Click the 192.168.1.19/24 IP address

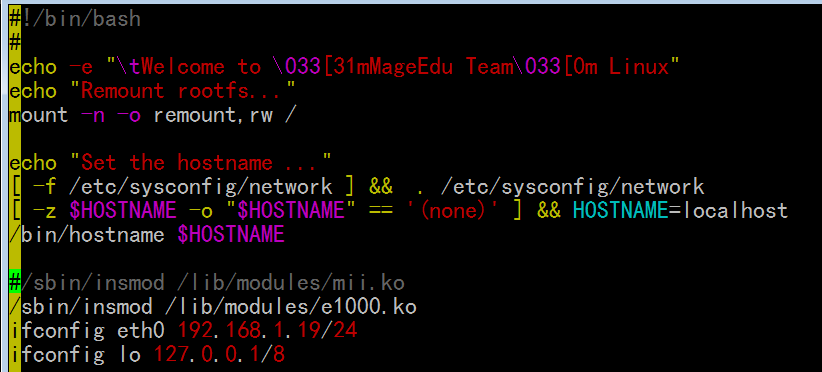(x=267, y=331)
